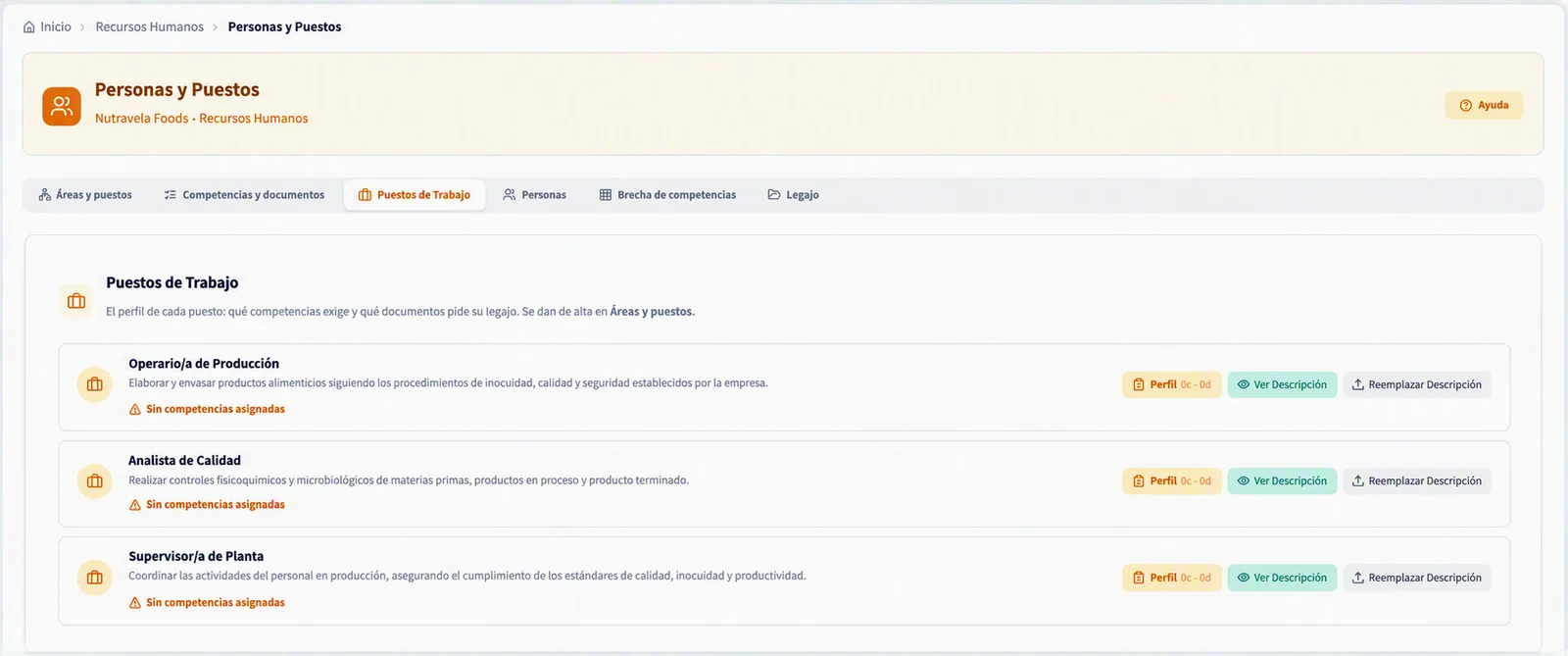Open Competencias y documentos tab

pos(244,195)
